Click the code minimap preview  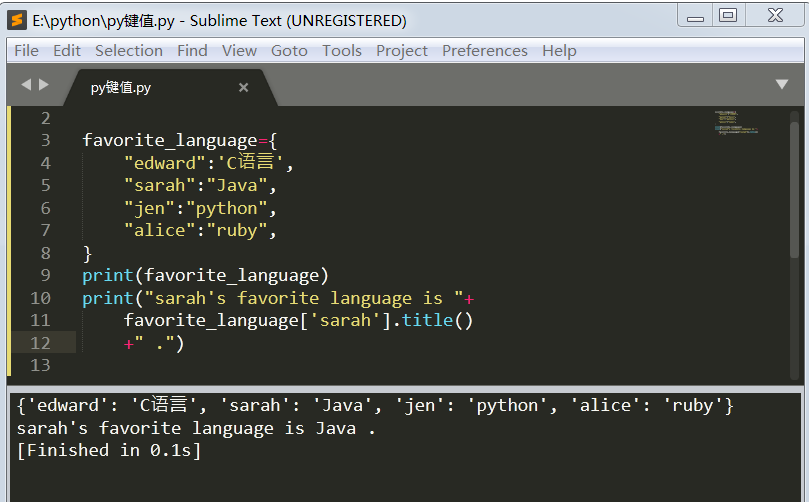pos(736,123)
